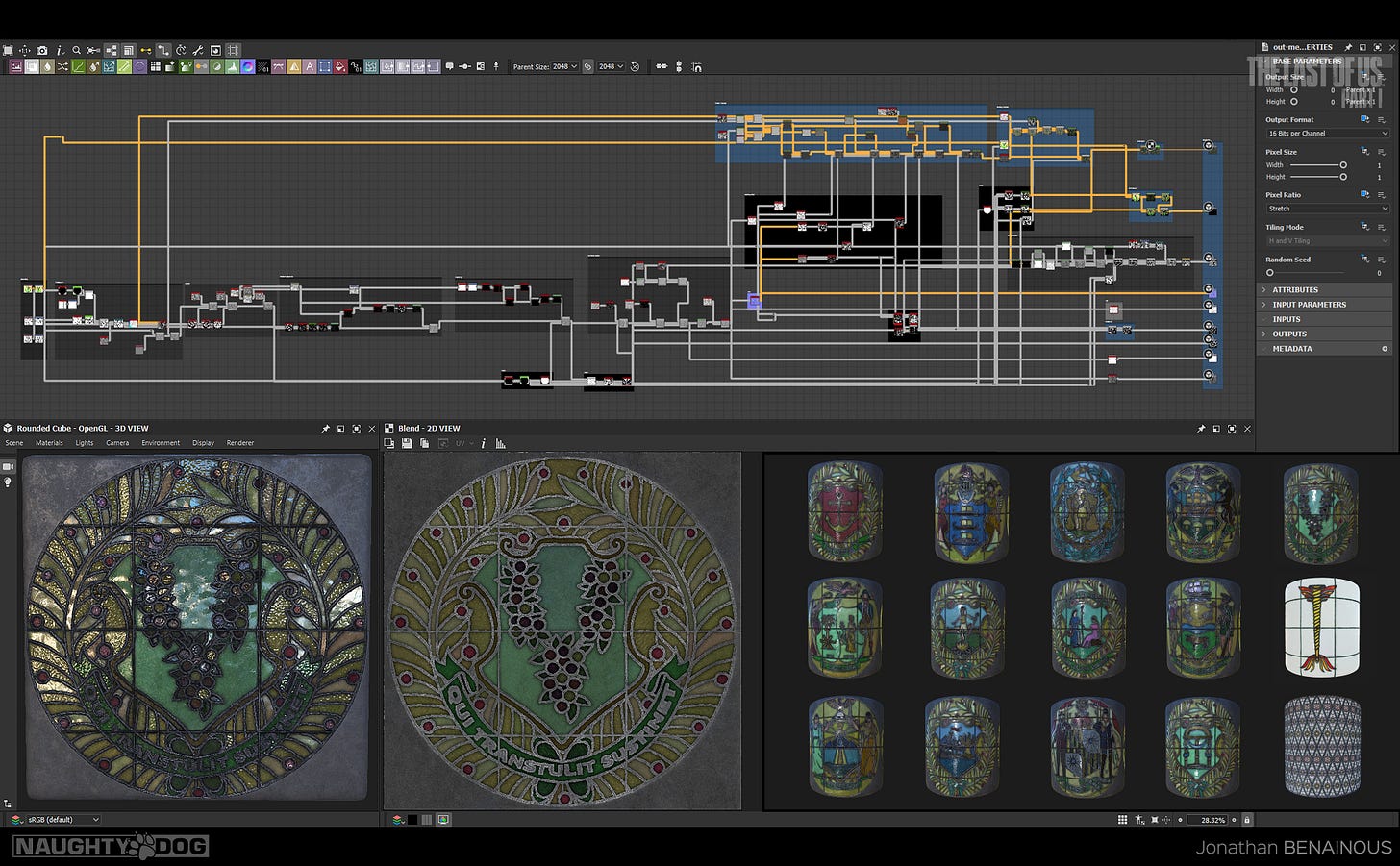Expand the ATTRIBUTES section
Image resolution: width=1400 pixels, height=866 pixels.
(x=1325, y=289)
